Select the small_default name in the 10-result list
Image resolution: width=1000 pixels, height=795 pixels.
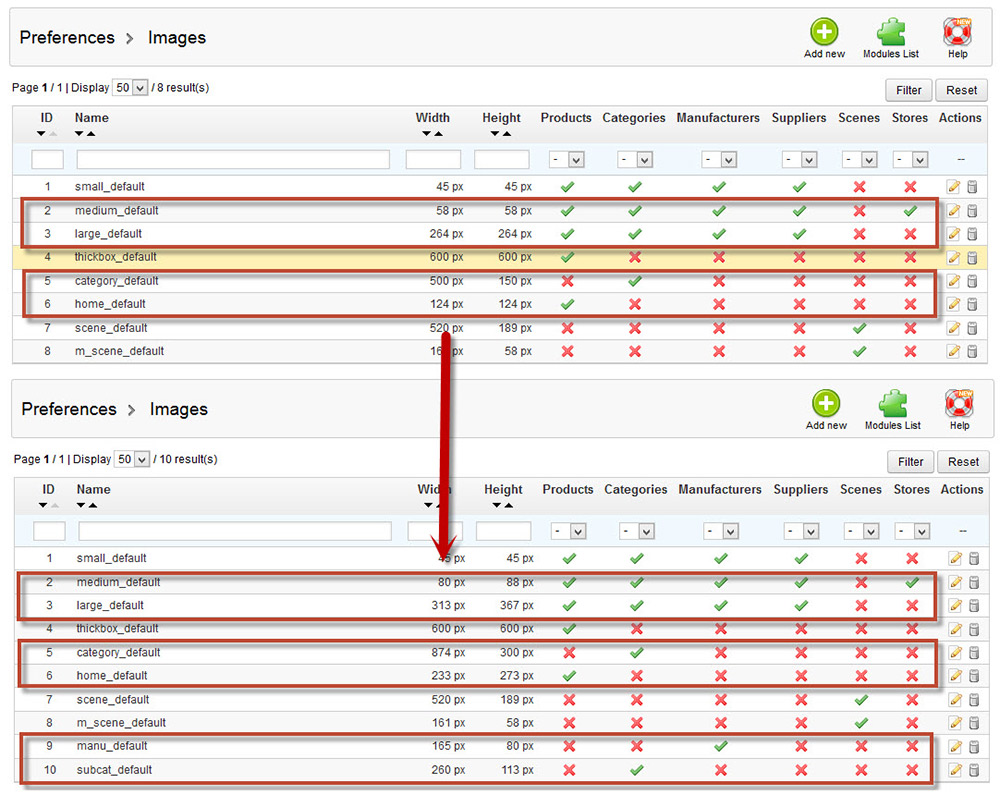[x=112, y=558]
